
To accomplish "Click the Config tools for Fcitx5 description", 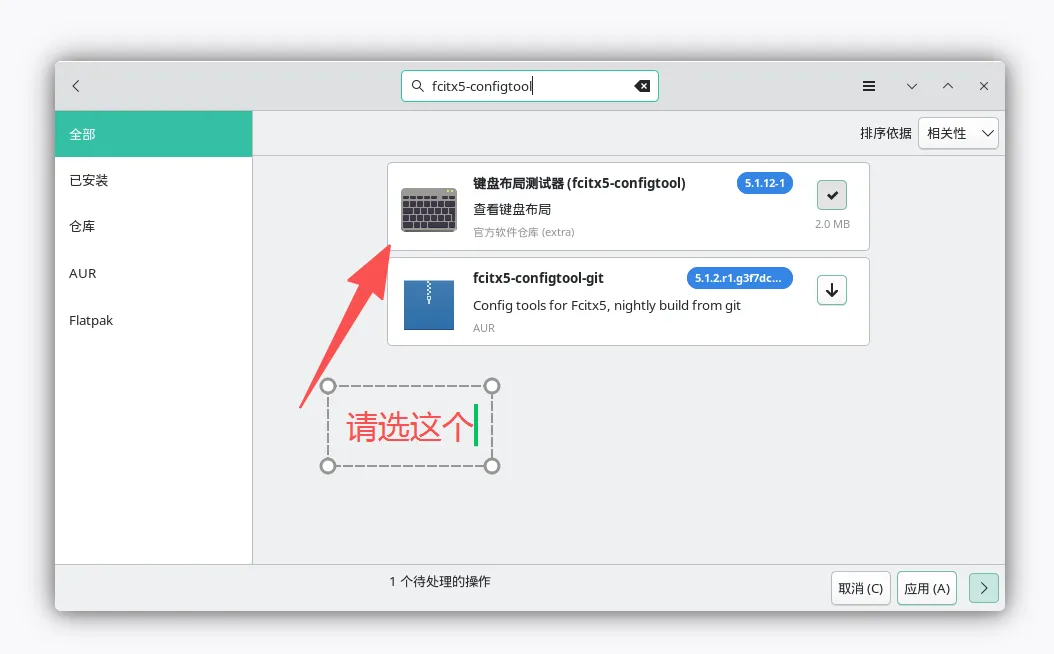I will click(606, 305).
